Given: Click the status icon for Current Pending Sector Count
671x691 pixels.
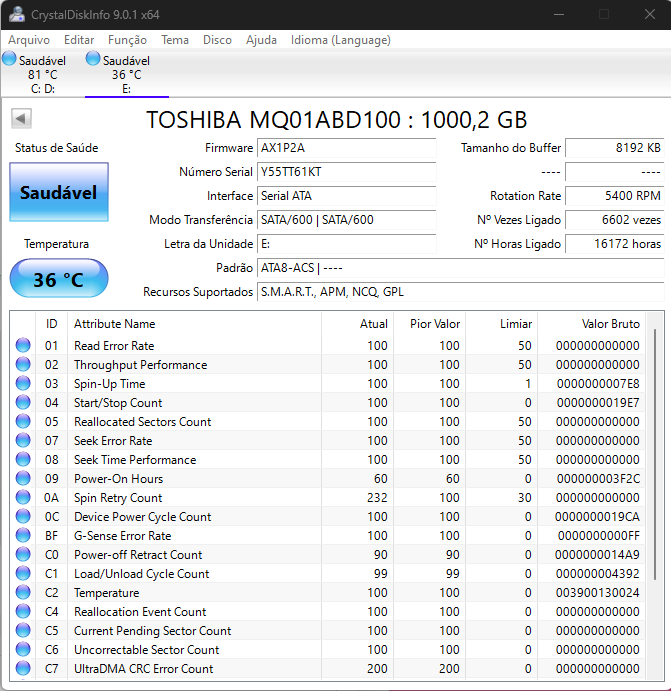Looking at the screenshot, I should click(x=23, y=630).
